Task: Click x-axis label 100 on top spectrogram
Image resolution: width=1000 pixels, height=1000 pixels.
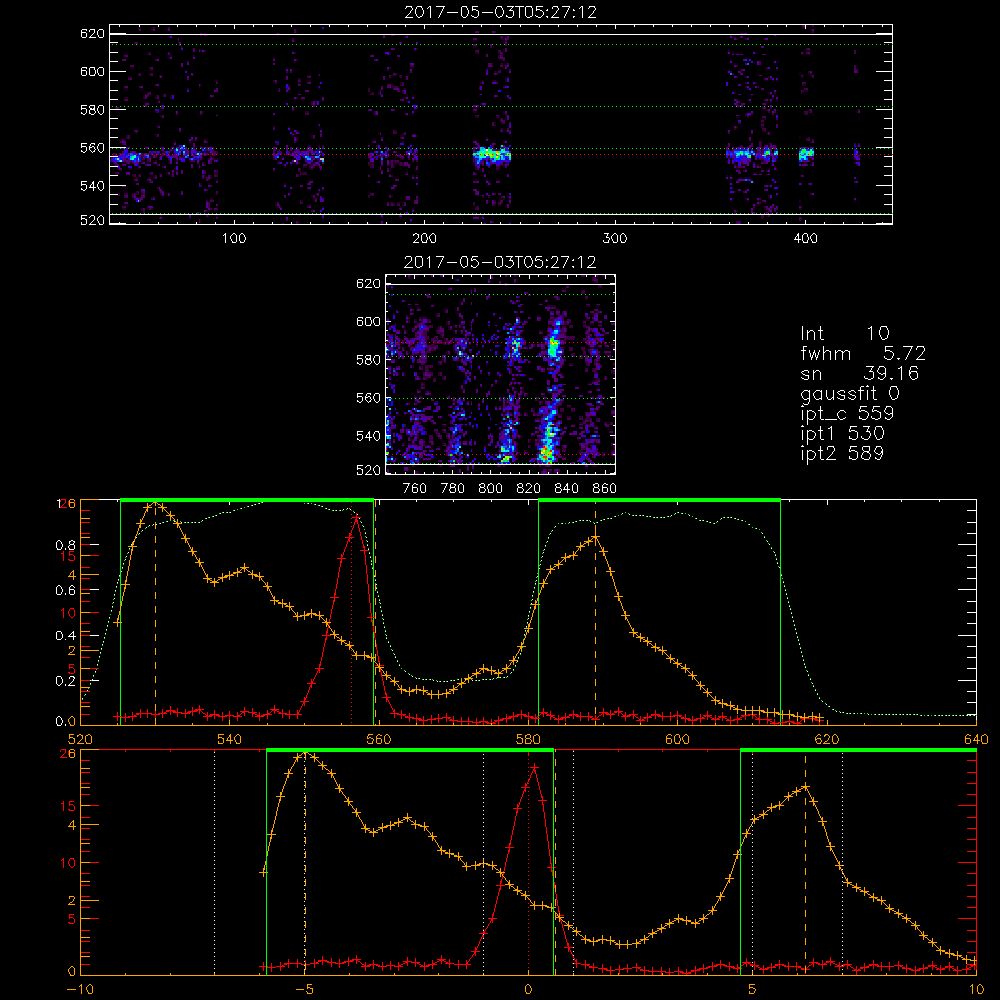Action: coord(233,239)
